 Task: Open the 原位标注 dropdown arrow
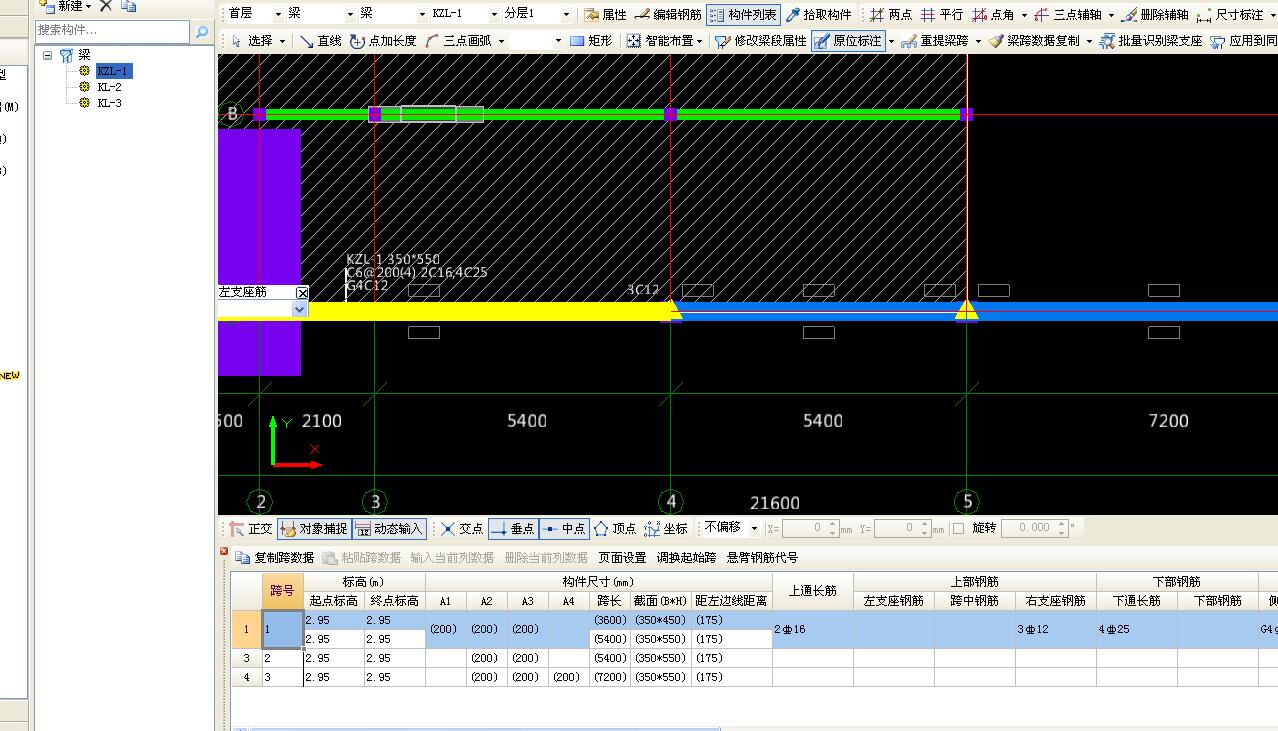pos(890,42)
